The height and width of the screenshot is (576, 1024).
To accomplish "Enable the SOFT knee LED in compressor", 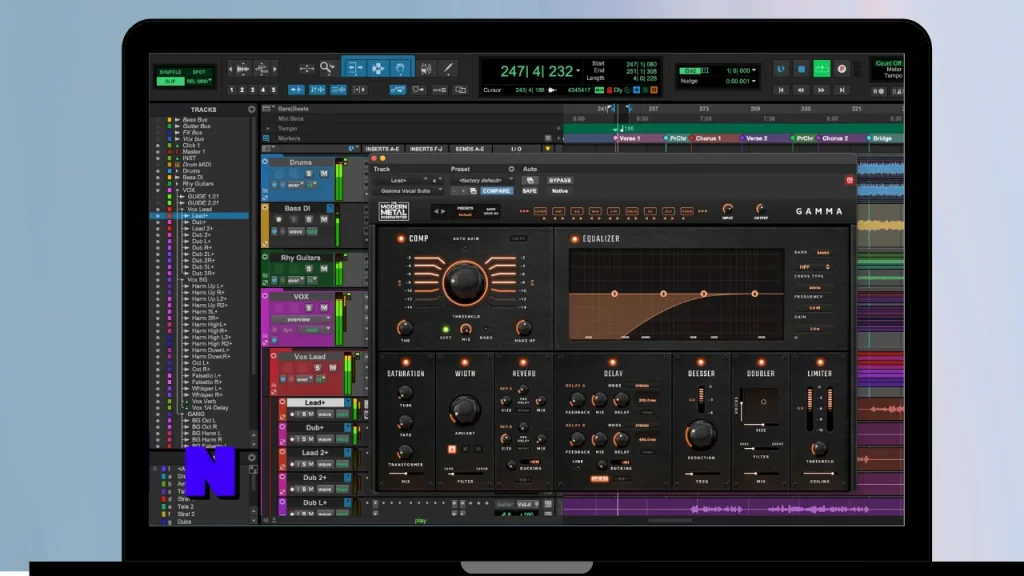I will click(x=445, y=330).
